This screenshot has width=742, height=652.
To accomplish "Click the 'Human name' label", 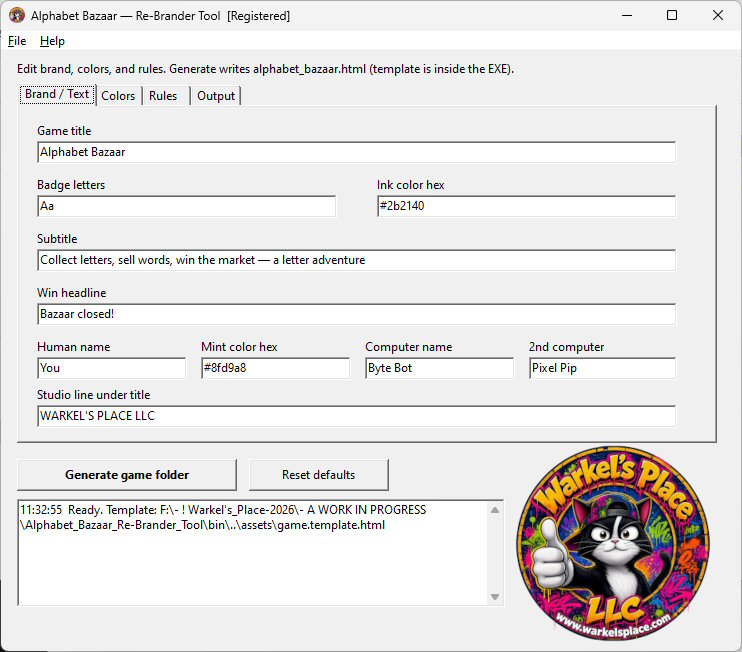I will 73,347.
